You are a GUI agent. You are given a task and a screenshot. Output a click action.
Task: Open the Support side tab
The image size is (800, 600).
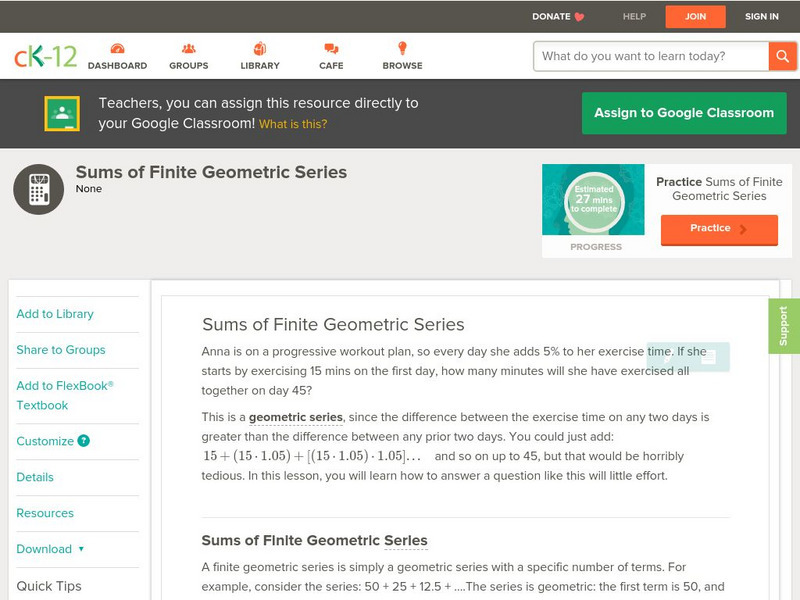784,326
